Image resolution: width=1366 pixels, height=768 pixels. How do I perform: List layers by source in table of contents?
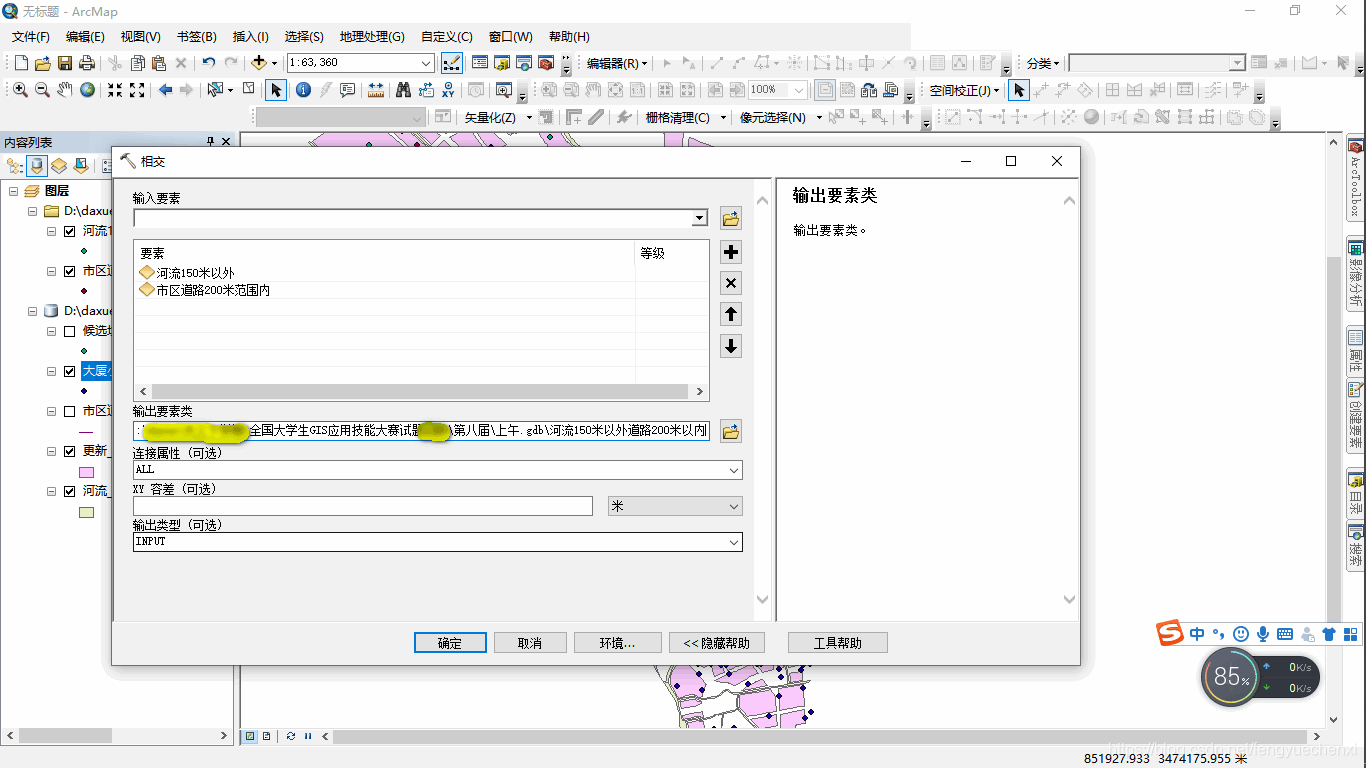pyautogui.click(x=37, y=165)
